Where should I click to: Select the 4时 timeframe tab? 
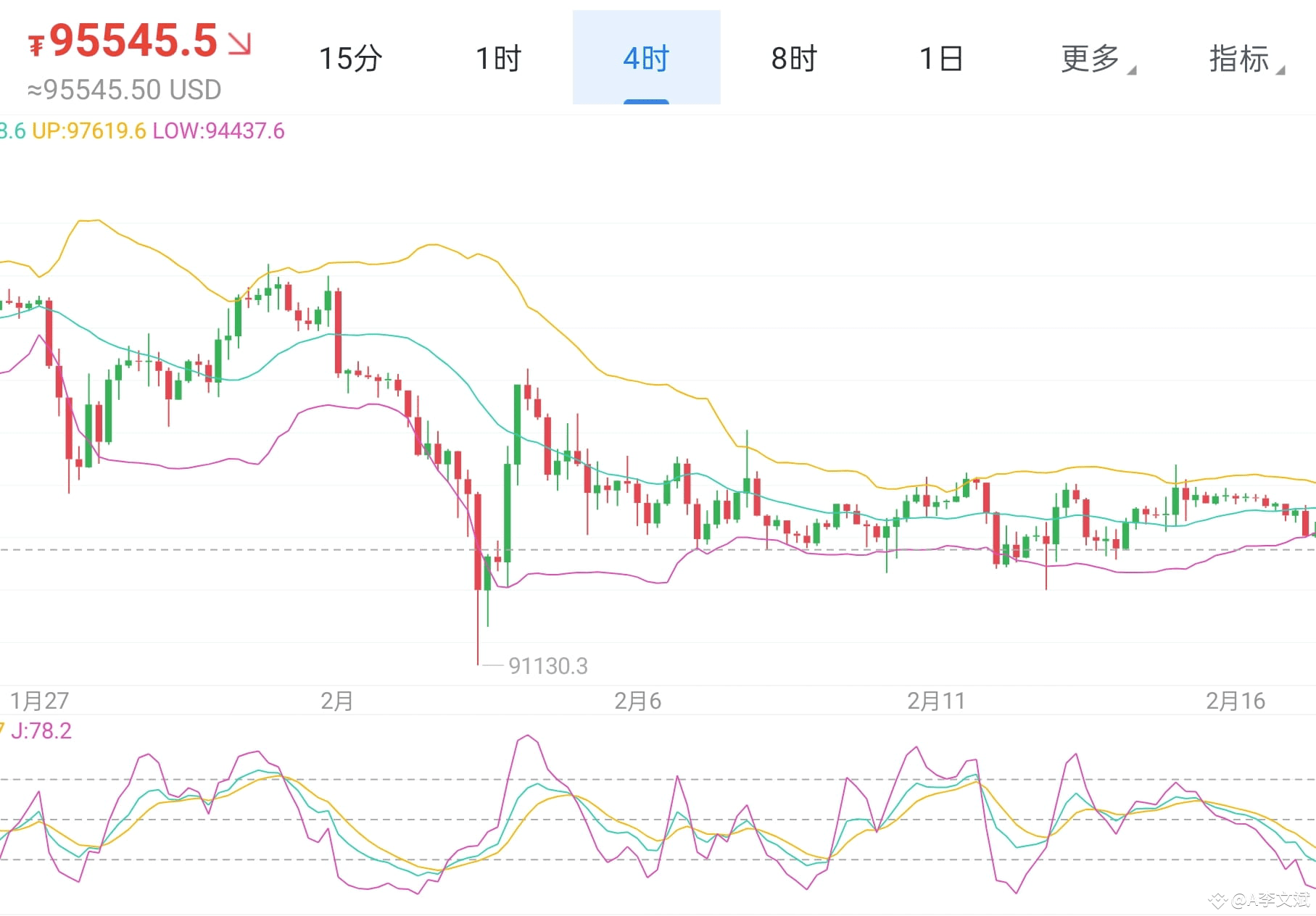click(646, 57)
